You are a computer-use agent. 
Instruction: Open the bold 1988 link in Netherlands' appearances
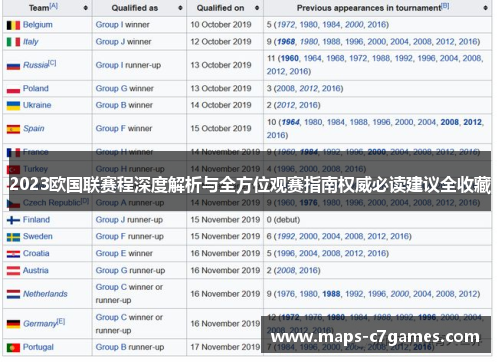332,294
